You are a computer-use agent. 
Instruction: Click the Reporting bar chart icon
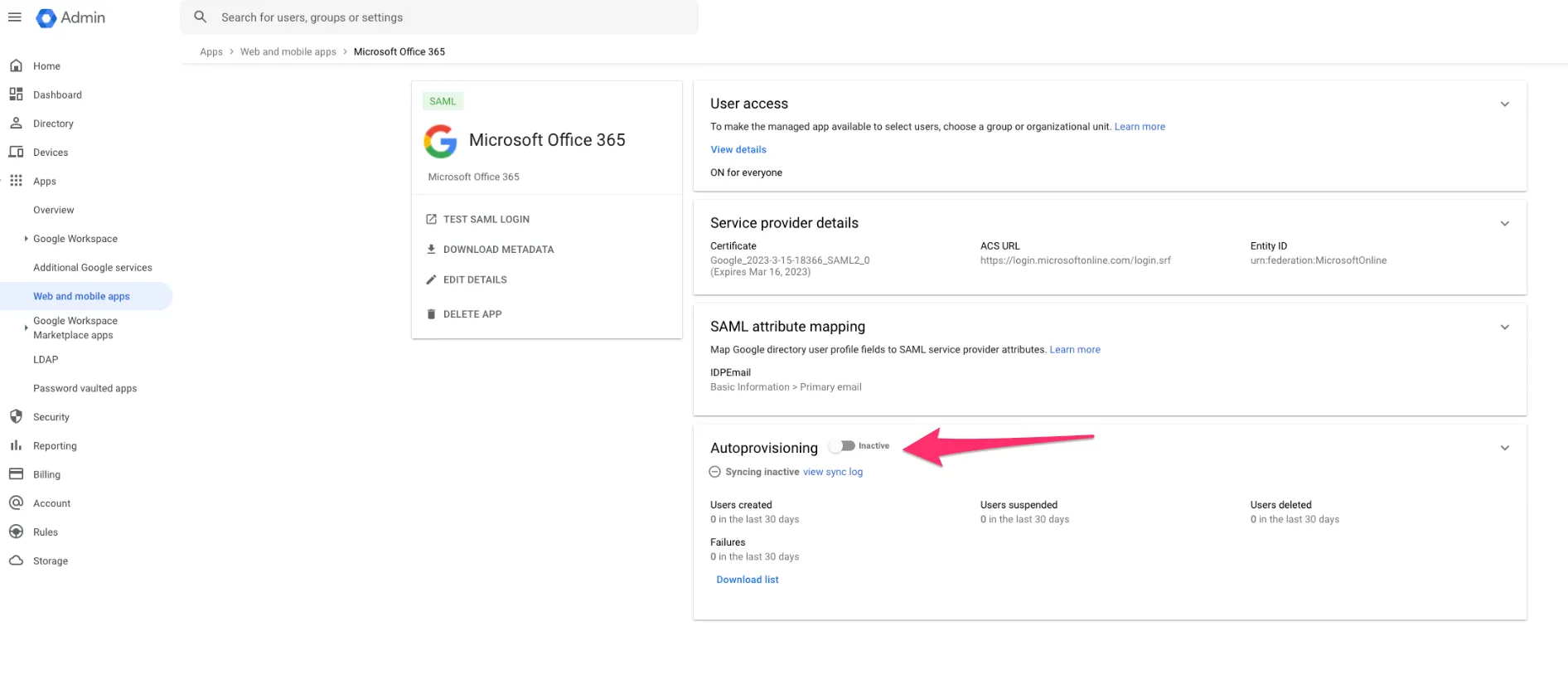[x=16, y=445]
